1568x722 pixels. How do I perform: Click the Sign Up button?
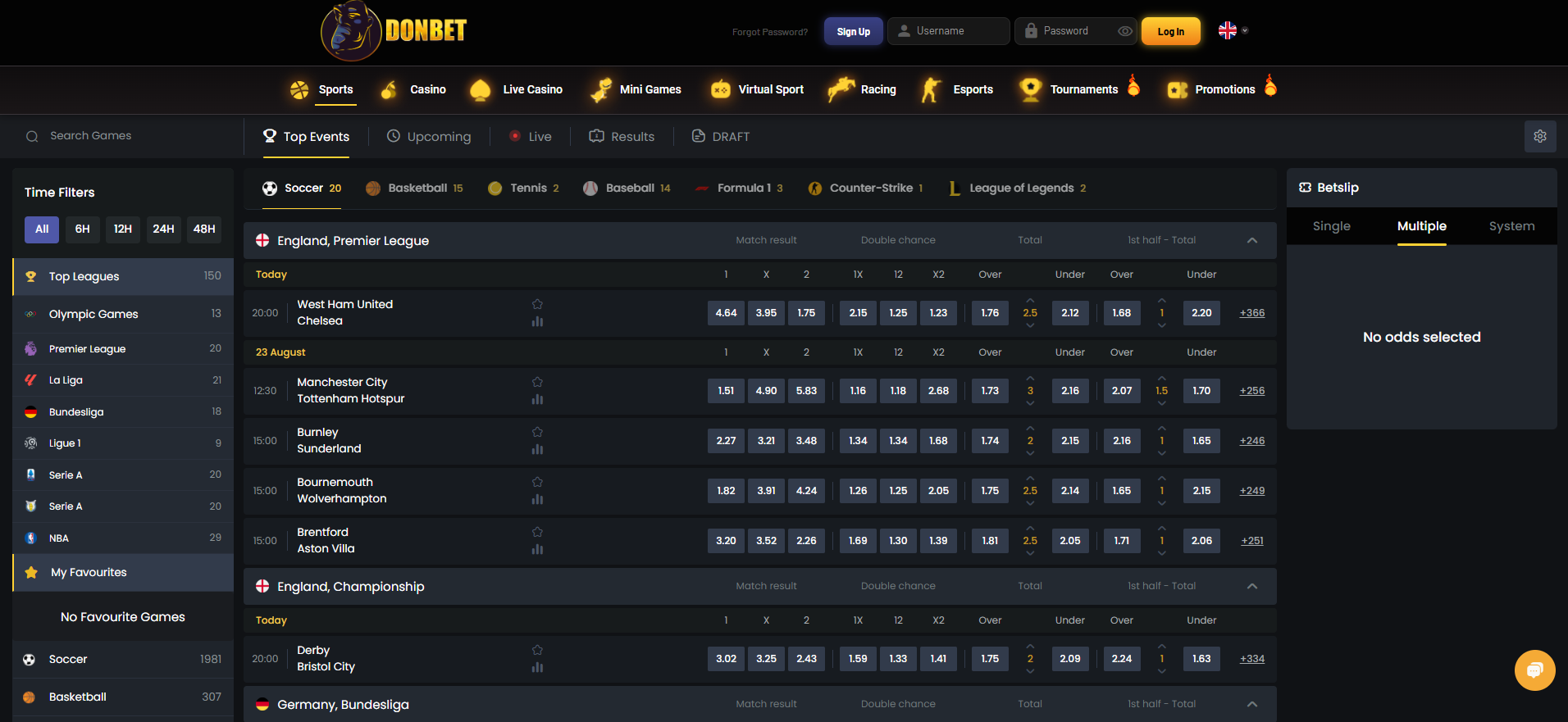853,31
